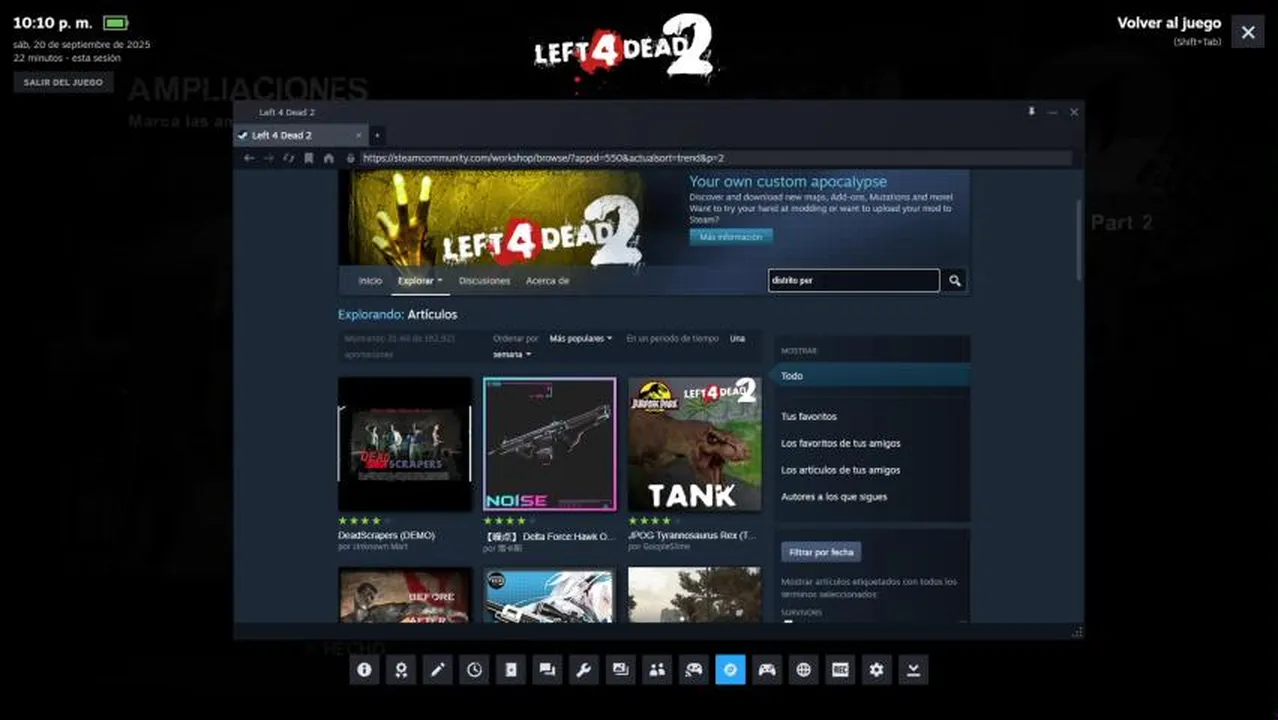
Task: Open the discussions chat bubbles icon
Action: pyautogui.click(x=547, y=670)
